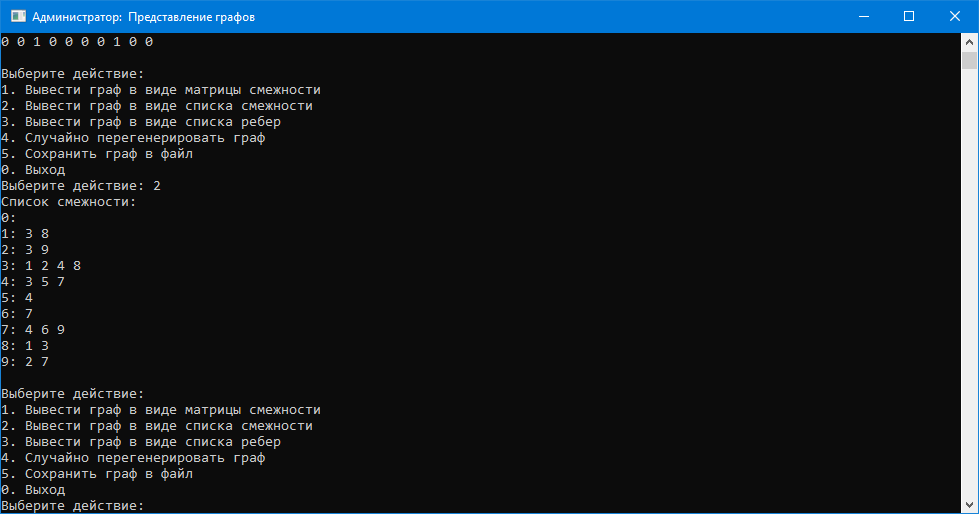Click the vertical scrollbar thumb
Image resolution: width=979 pixels, height=514 pixels.
point(969,61)
